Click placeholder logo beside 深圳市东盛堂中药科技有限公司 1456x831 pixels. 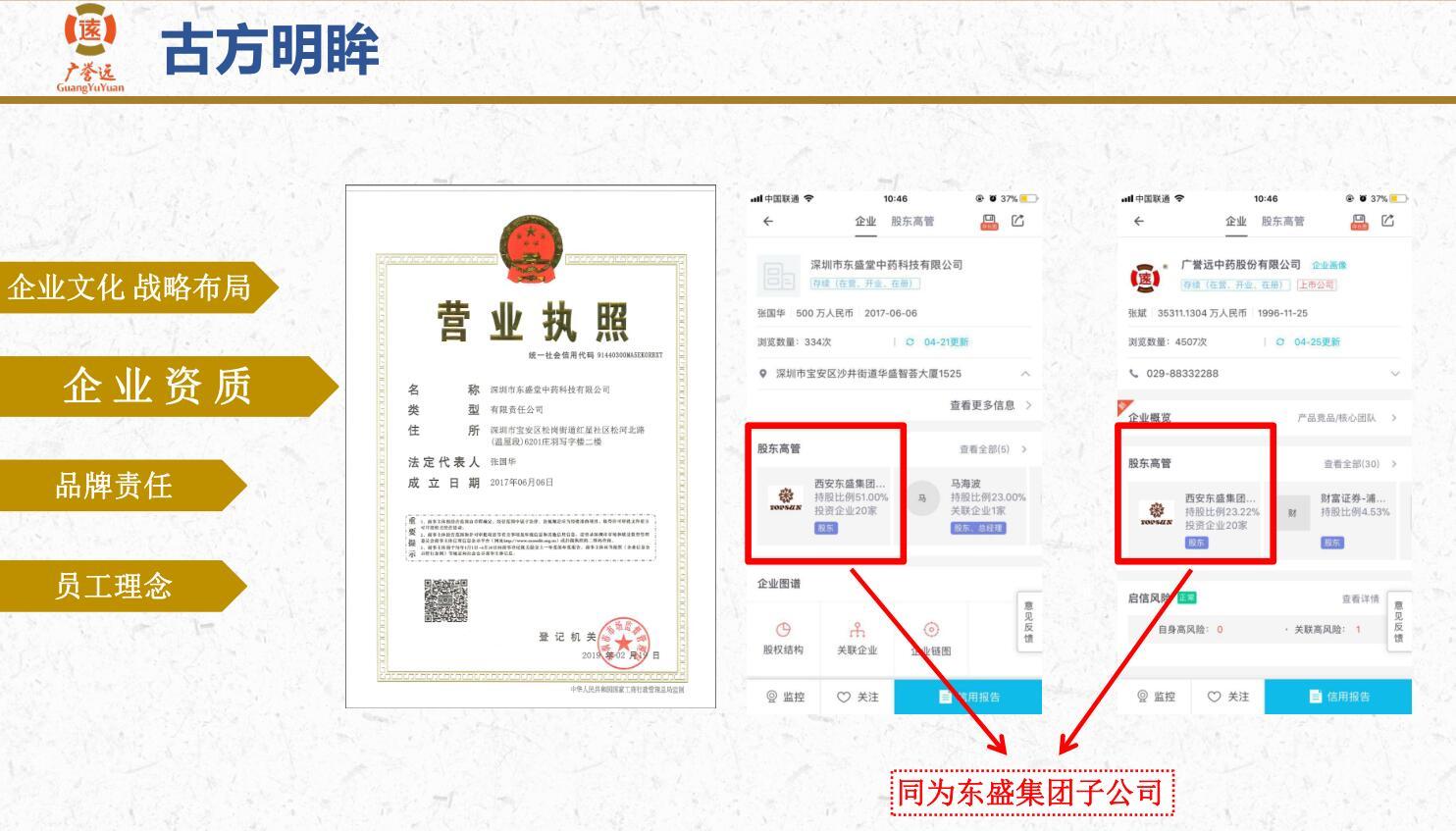coord(779,277)
